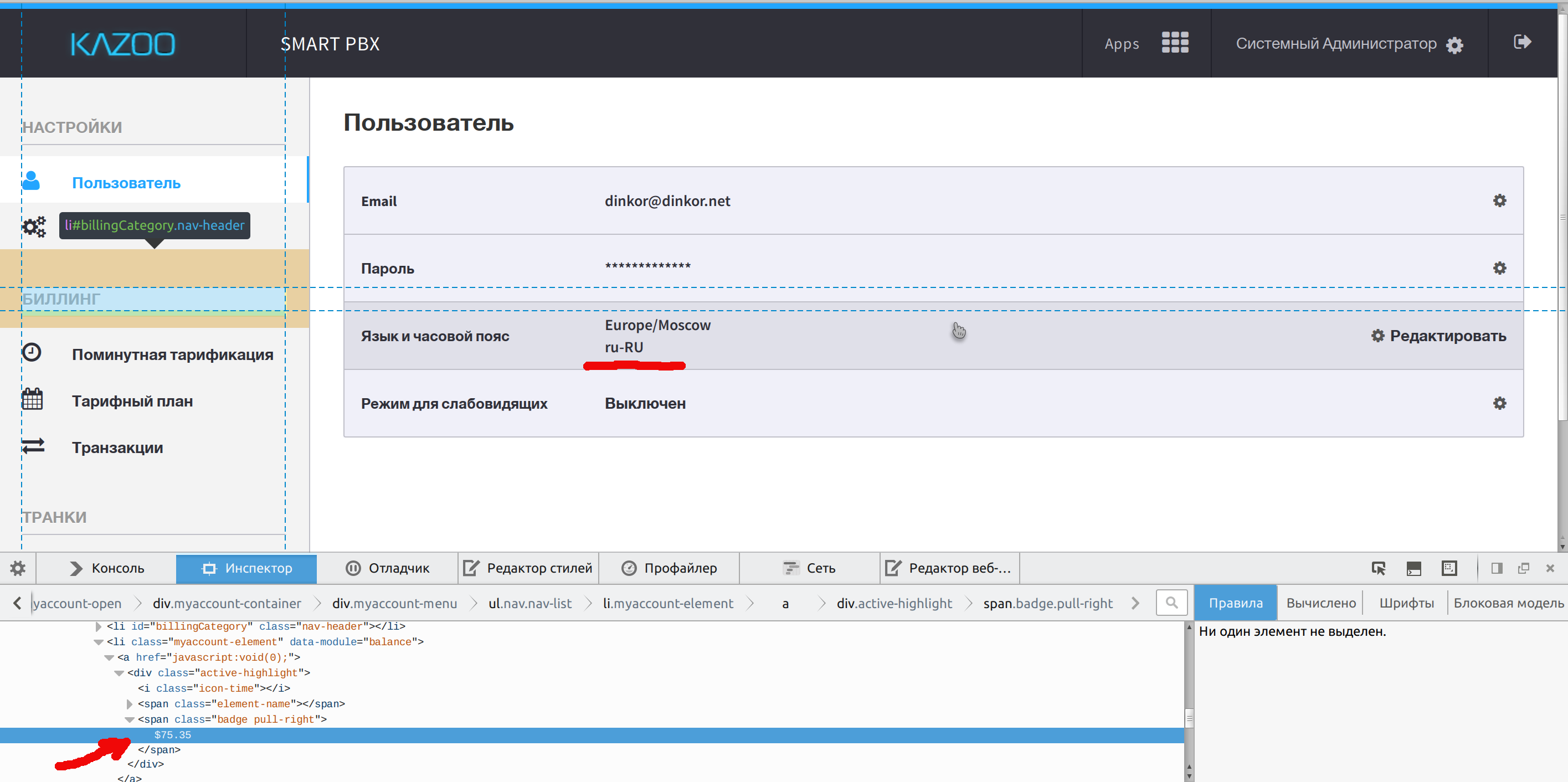
Task: Click the Пароль row gear icon
Action: click(x=1499, y=269)
